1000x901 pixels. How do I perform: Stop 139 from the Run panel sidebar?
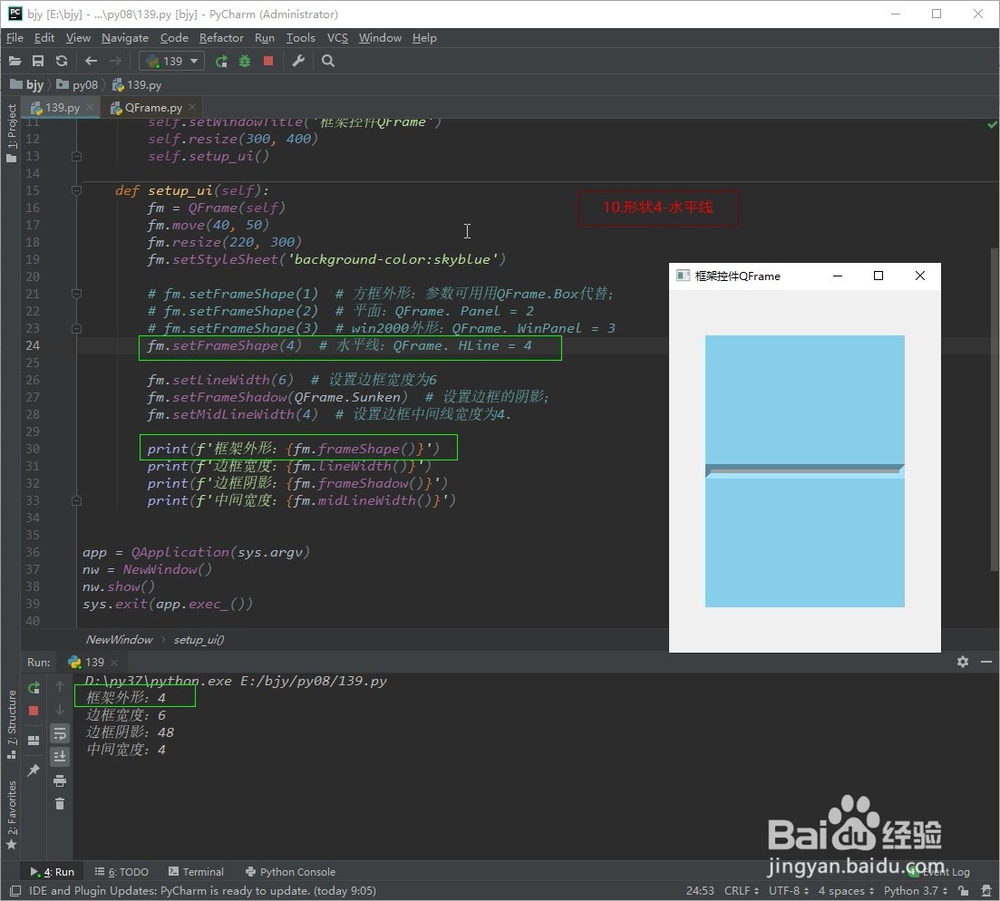[x=34, y=710]
